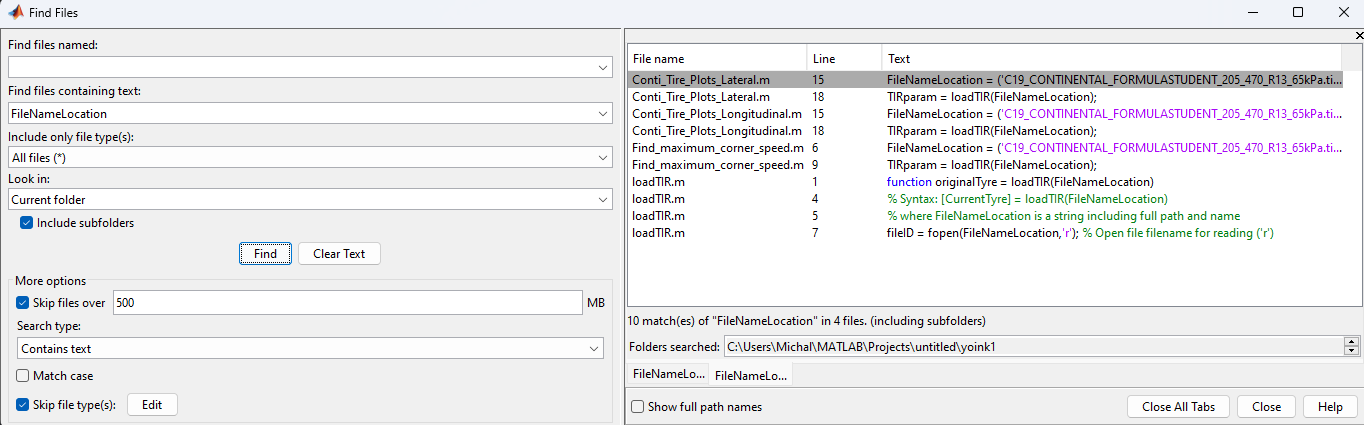Click the Skip files over size field
The image size is (1364, 425).
[347, 303]
